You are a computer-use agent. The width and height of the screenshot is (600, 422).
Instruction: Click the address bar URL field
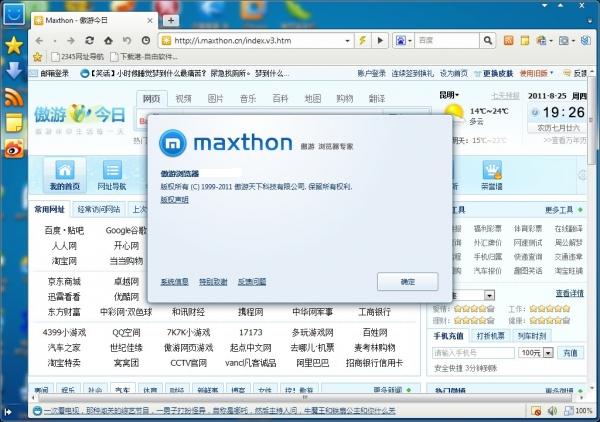[x=257, y=41]
